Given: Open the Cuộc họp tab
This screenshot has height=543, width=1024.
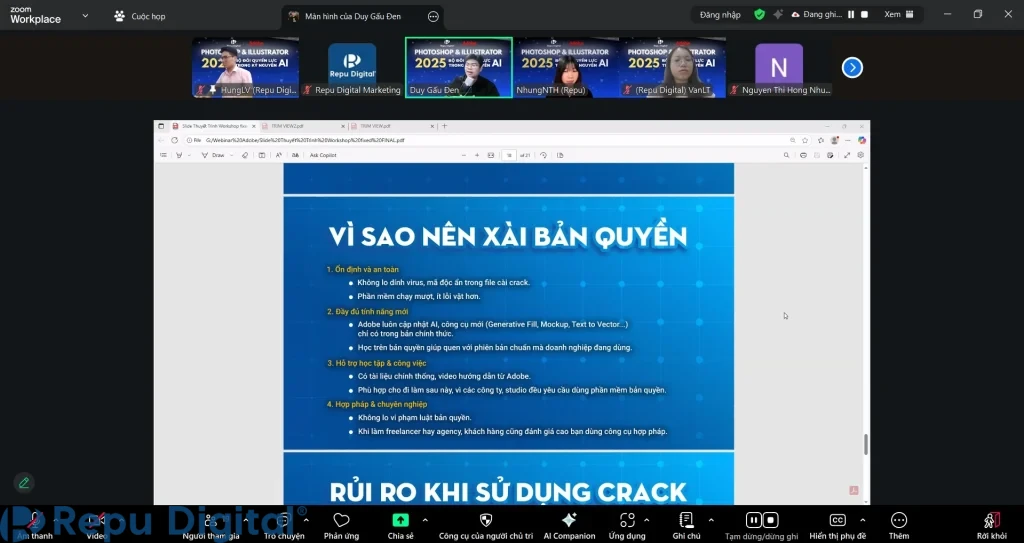Looking at the screenshot, I should pos(140,16).
